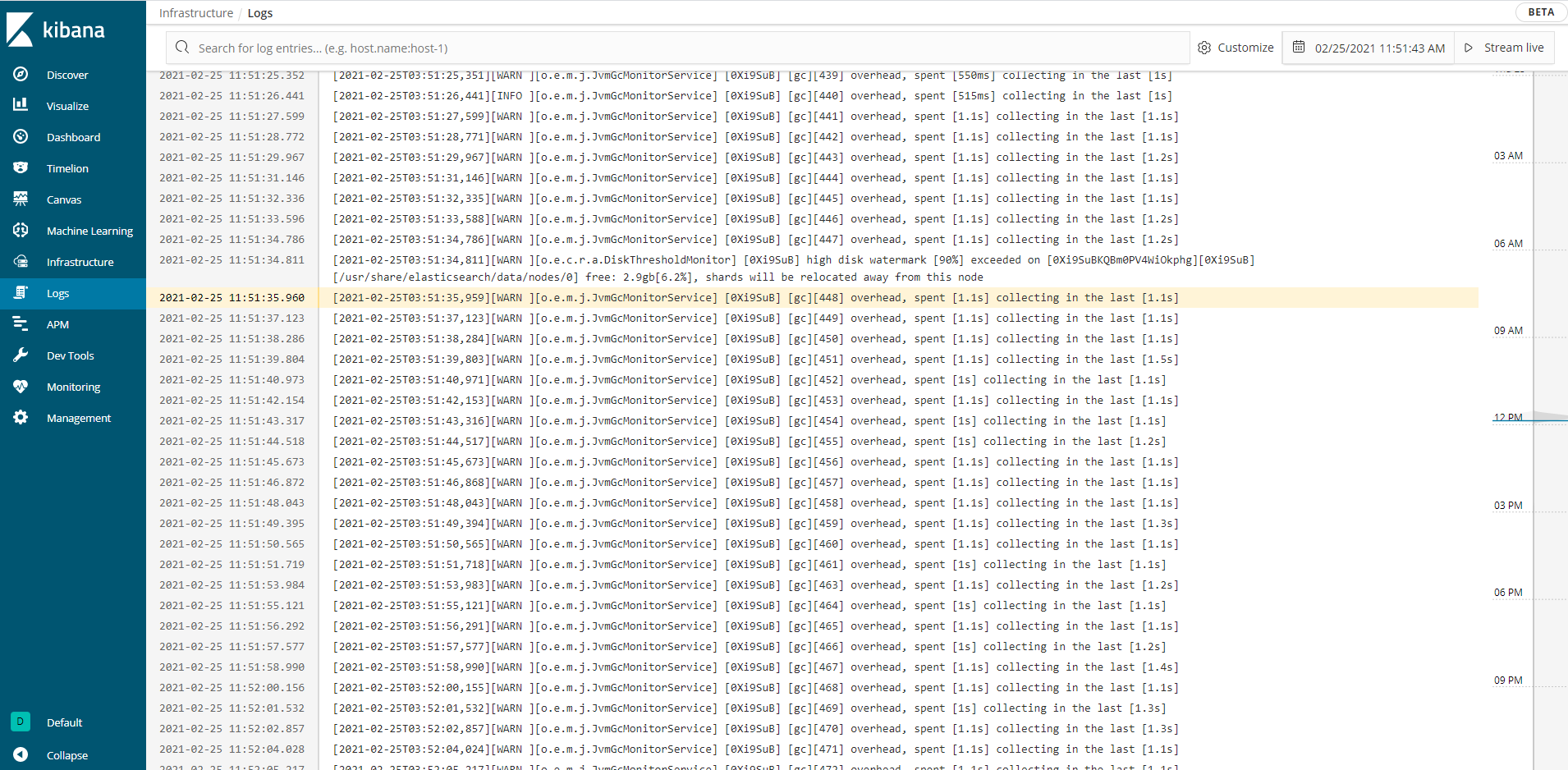Click the search magnifier icon
Screen dimensions: 1568x770
pos(182,48)
